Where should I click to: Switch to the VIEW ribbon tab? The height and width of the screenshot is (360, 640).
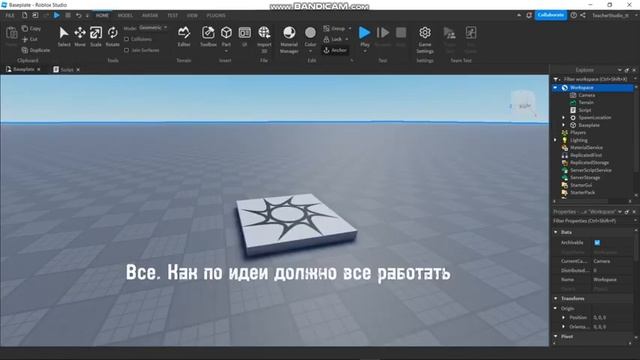pos(192,16)
